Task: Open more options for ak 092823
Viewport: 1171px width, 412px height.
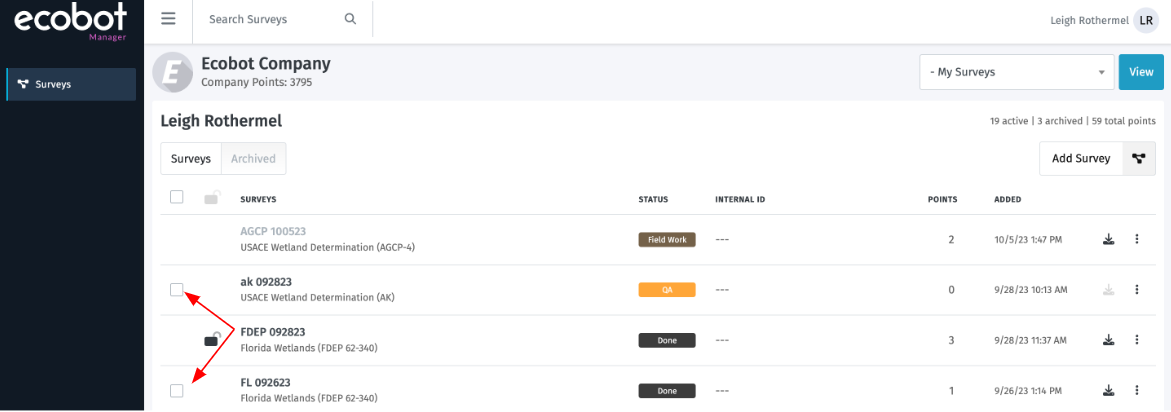Action: [1136, 290]
